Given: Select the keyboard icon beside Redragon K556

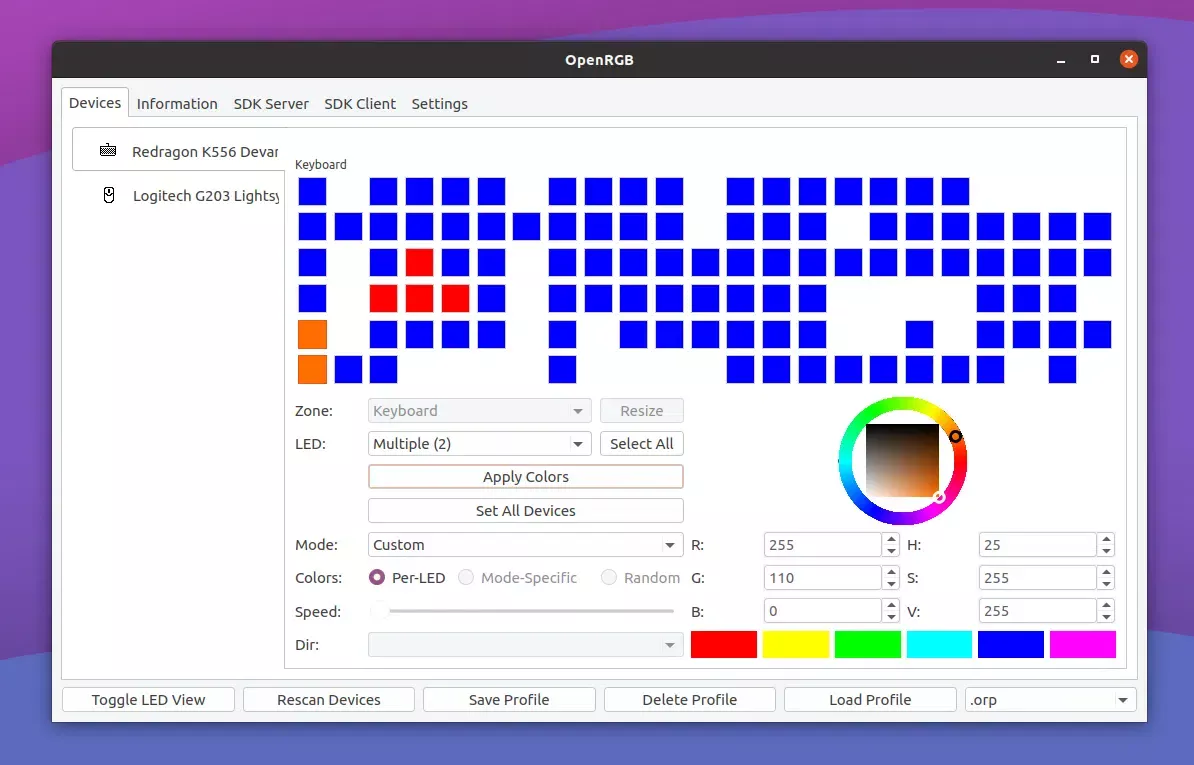Looking at the screenshot, I should (109, 149).
